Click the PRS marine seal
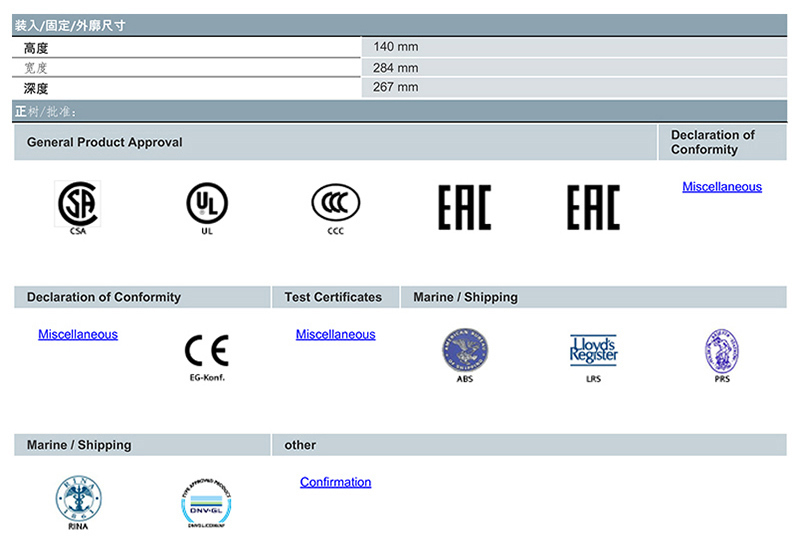This screenshot has width=800, height=544. click(x=722, y=355)
